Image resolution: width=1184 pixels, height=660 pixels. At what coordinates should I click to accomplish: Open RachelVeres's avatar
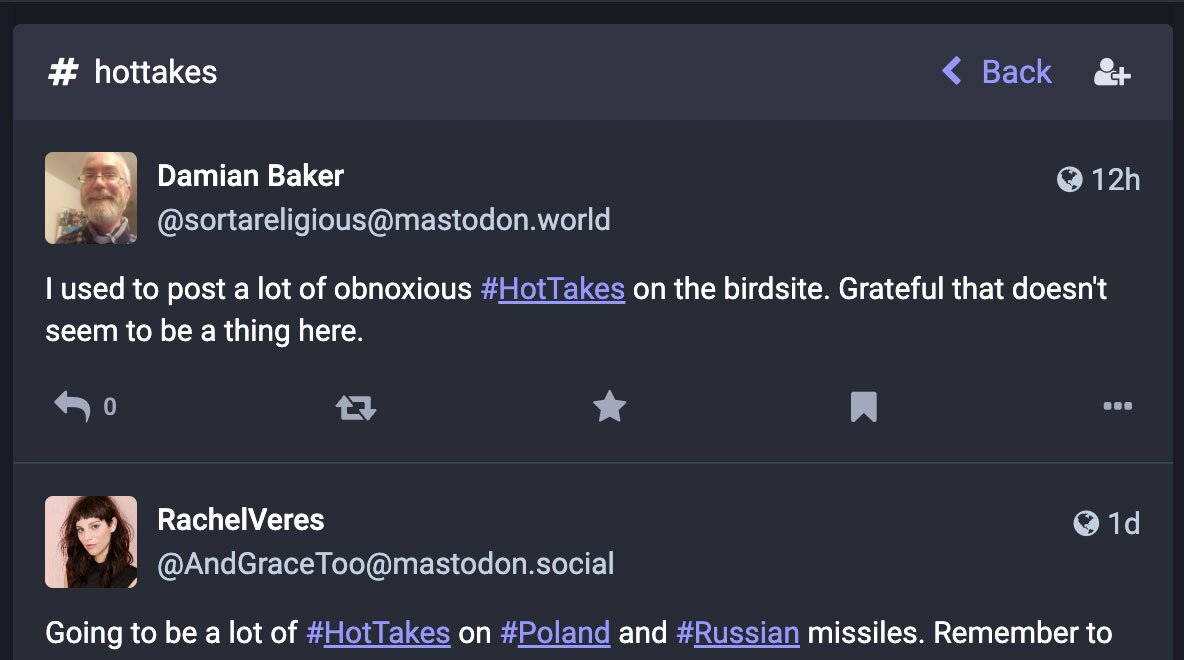91,542
